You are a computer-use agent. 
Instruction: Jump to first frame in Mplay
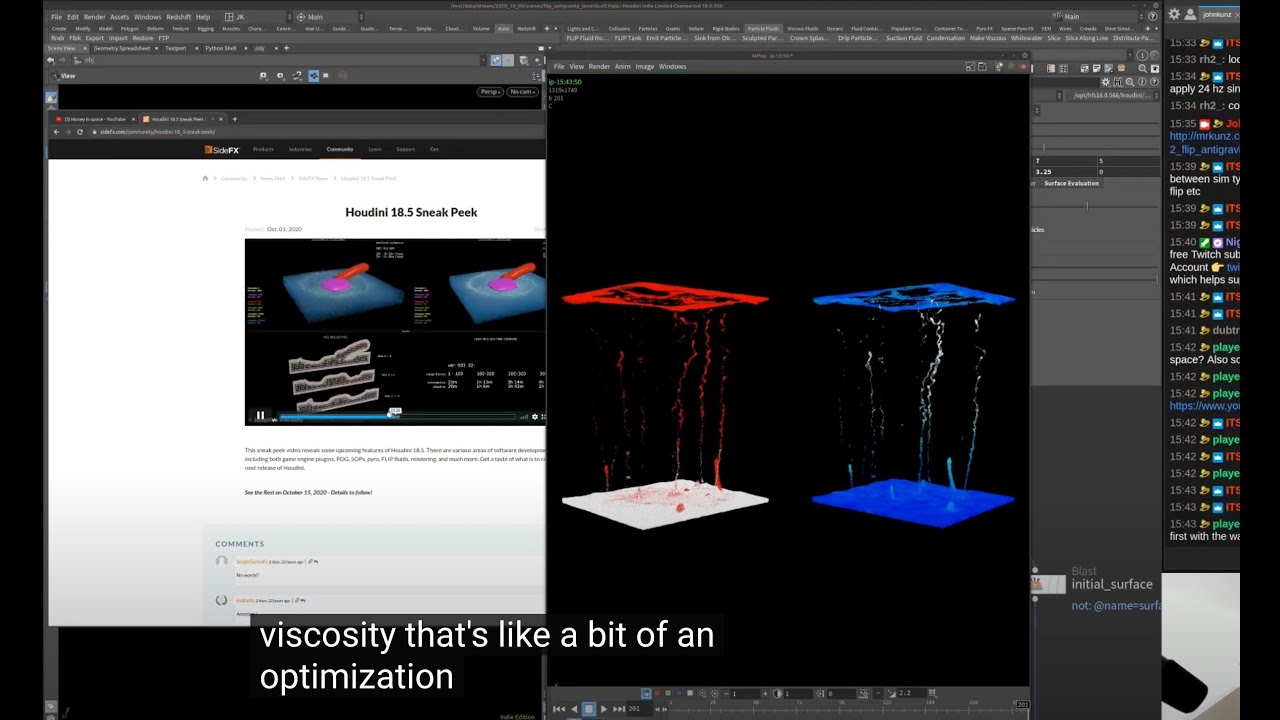pos(559,708)
